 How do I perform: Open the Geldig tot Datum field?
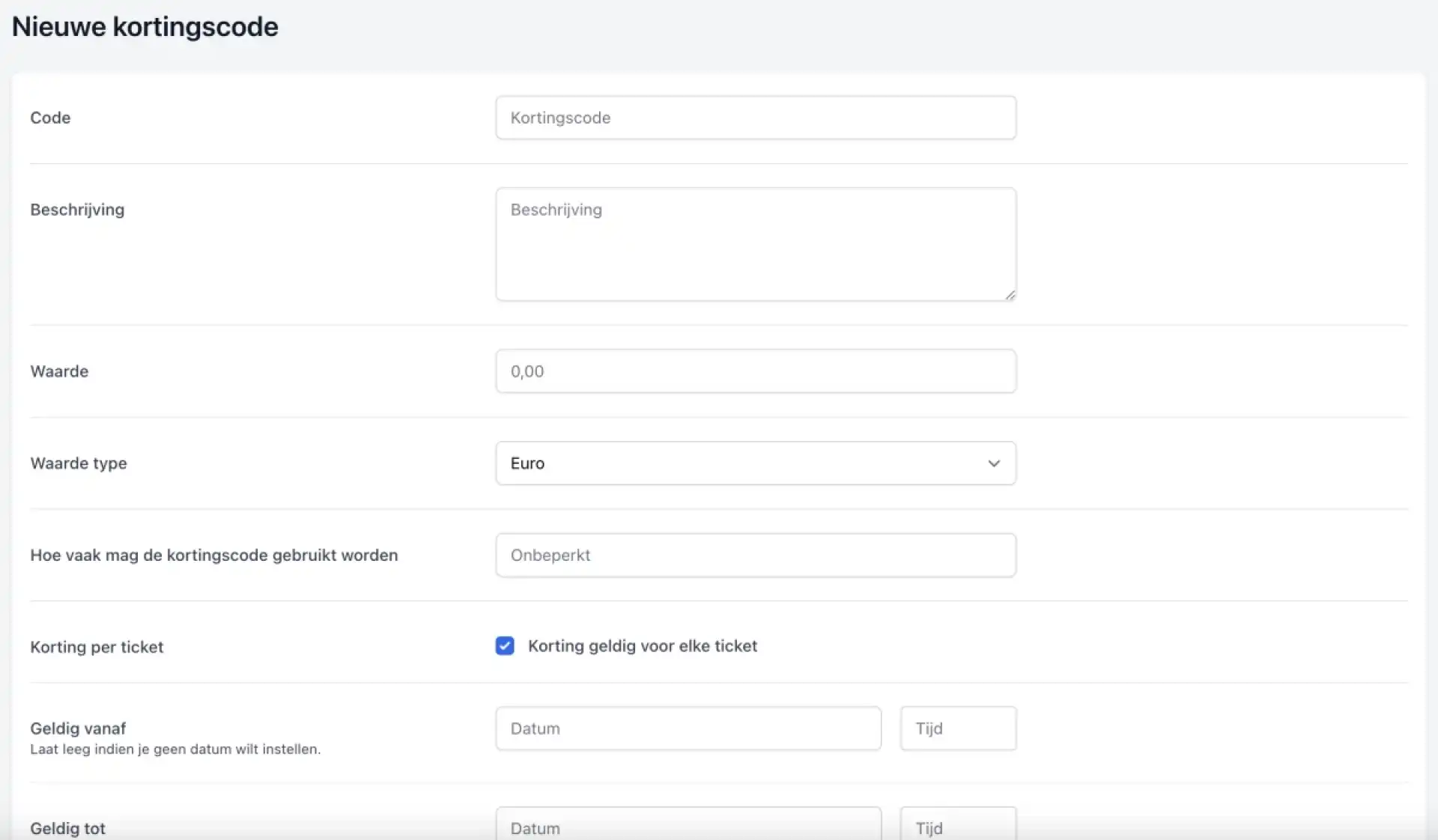(x=688, y=826)
